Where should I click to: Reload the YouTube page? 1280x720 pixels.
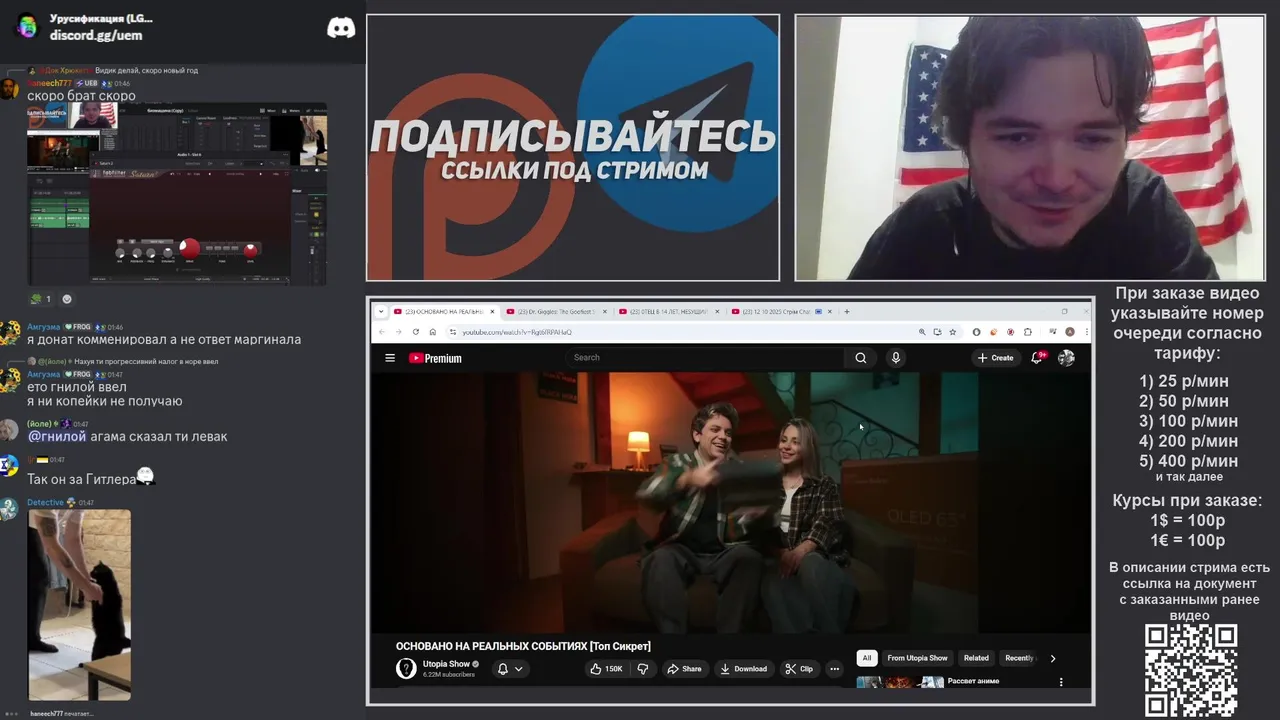point(416,332)
